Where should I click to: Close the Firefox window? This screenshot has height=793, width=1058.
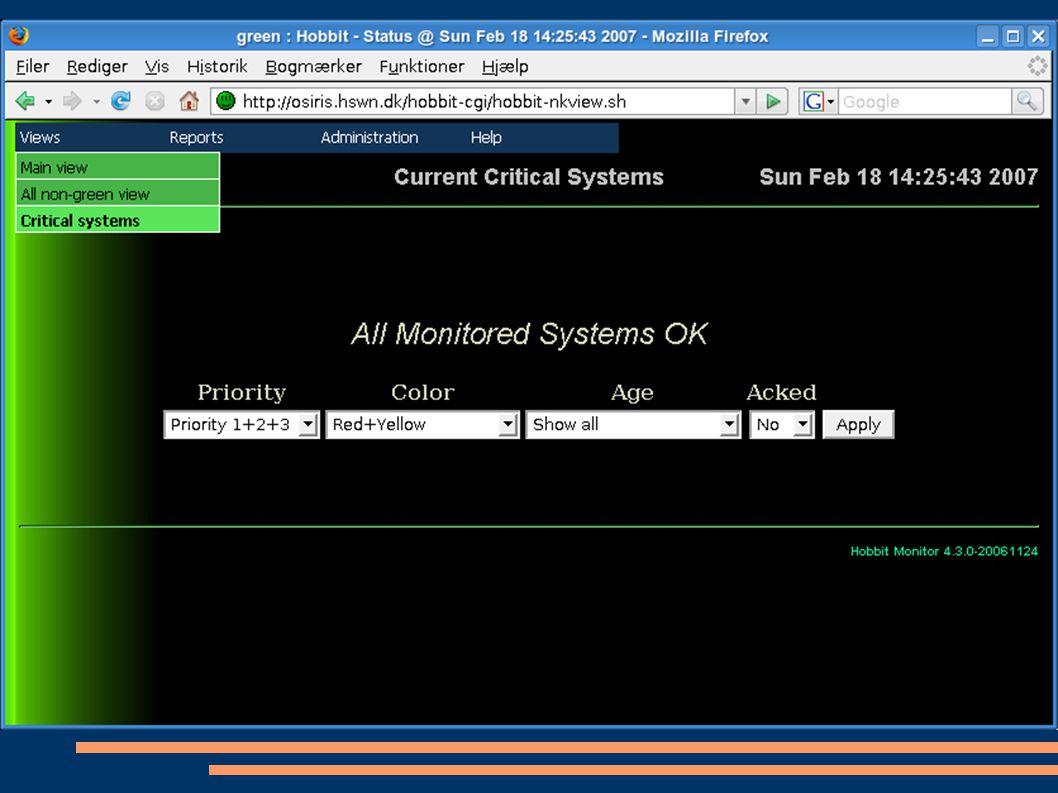pos(1038,36)
